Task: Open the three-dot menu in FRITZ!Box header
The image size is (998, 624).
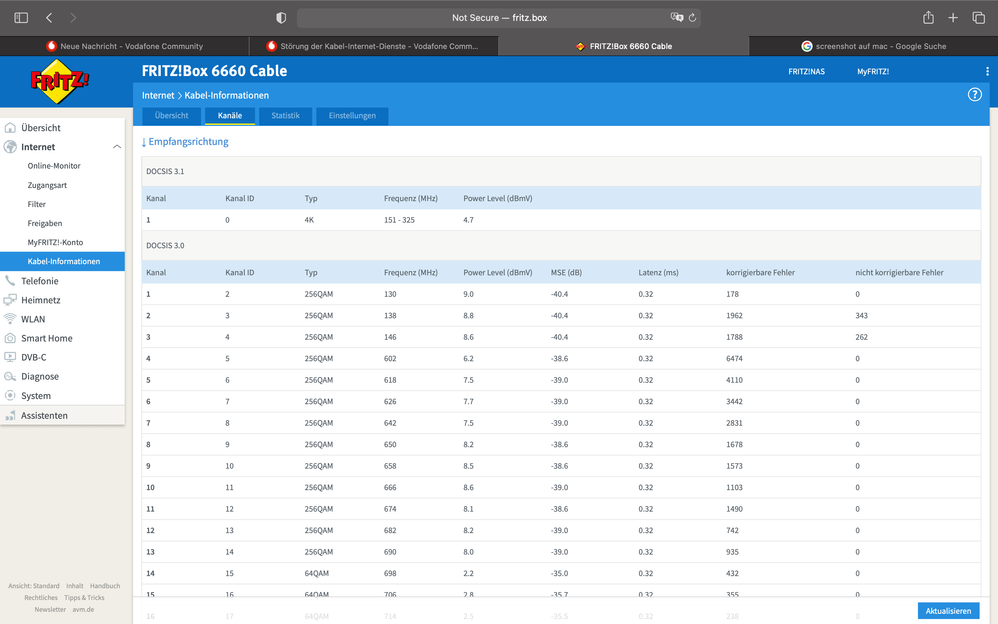Action: pyautogui.click(x=987, y=71)
